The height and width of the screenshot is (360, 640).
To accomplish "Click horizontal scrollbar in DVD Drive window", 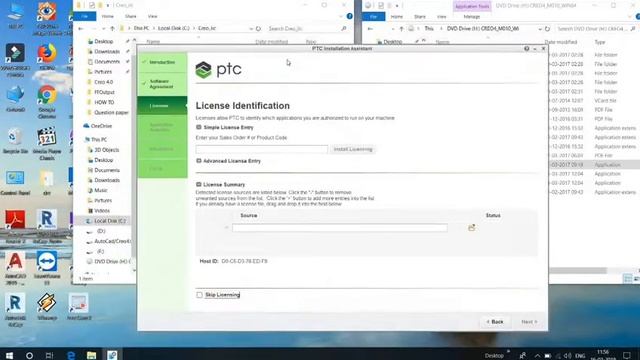I will 578,271.
